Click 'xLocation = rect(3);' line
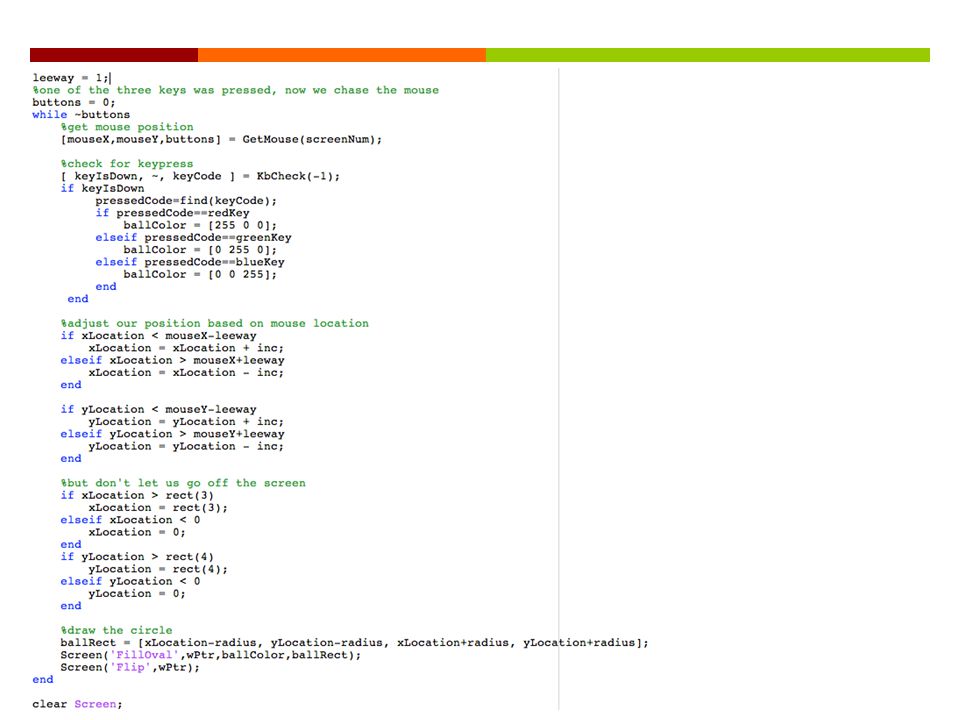Screen dimensions: 960x720 (158, 507)
